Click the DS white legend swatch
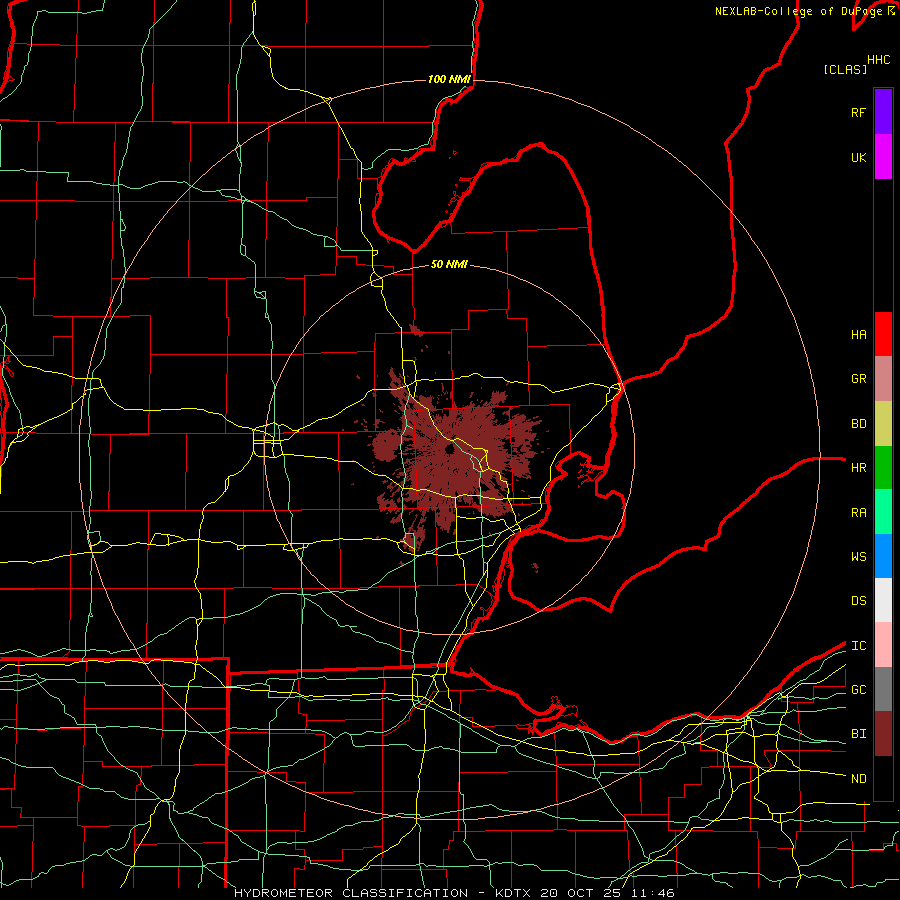The height and width of the screenshot is (900, 900). tap(883, 600)
